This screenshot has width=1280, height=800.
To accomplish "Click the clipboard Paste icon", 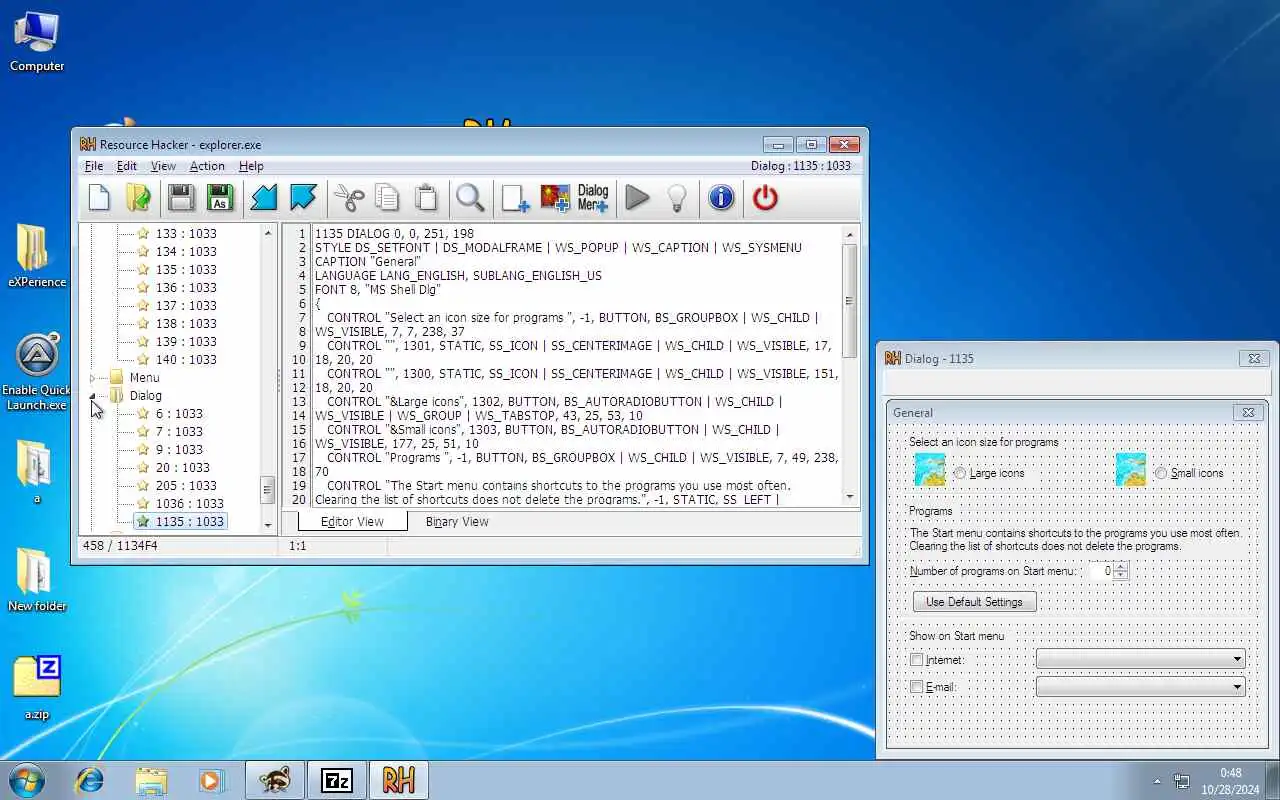I will tap(426, 198).
